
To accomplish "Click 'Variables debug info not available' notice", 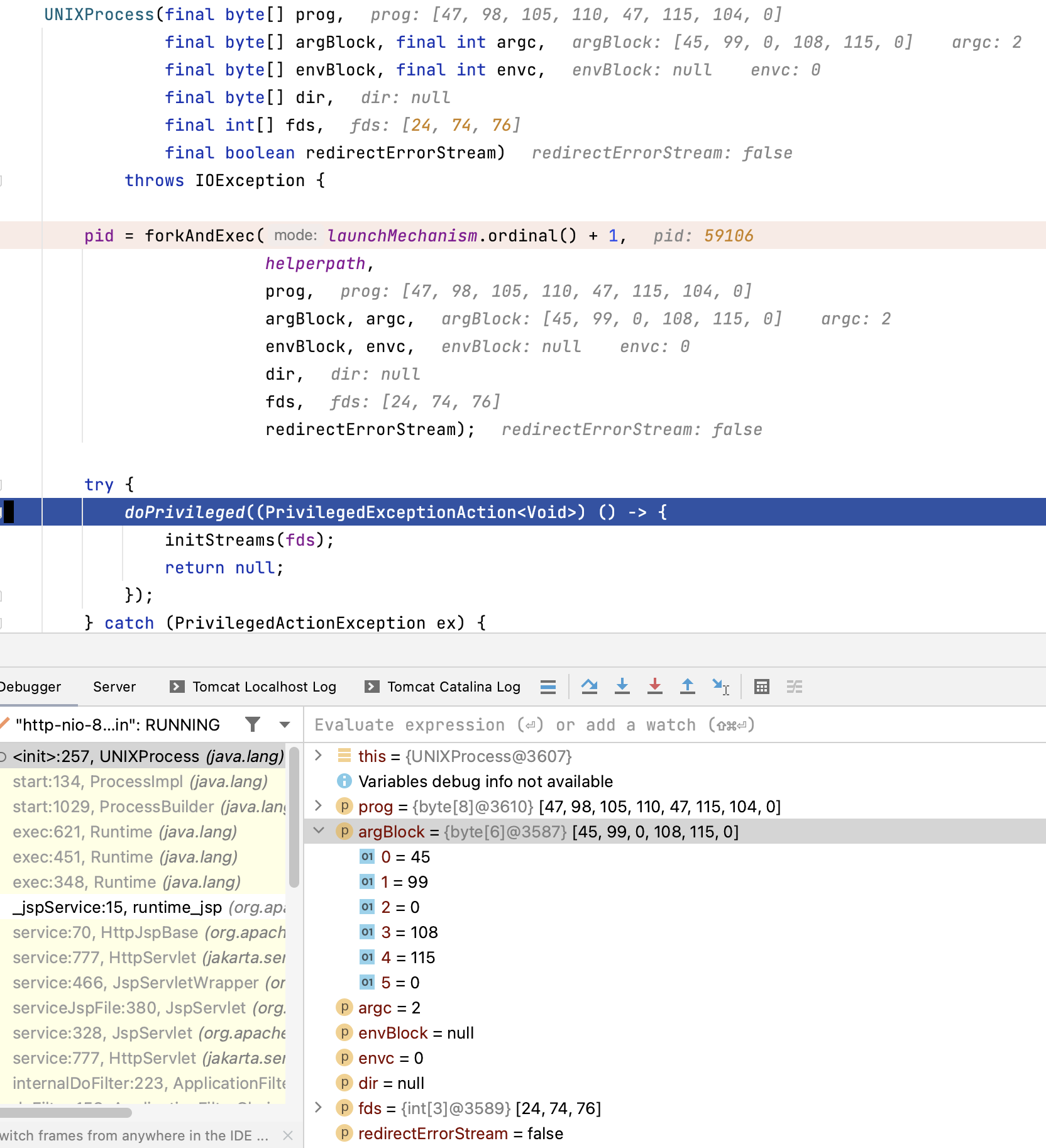I will (475, 781).
